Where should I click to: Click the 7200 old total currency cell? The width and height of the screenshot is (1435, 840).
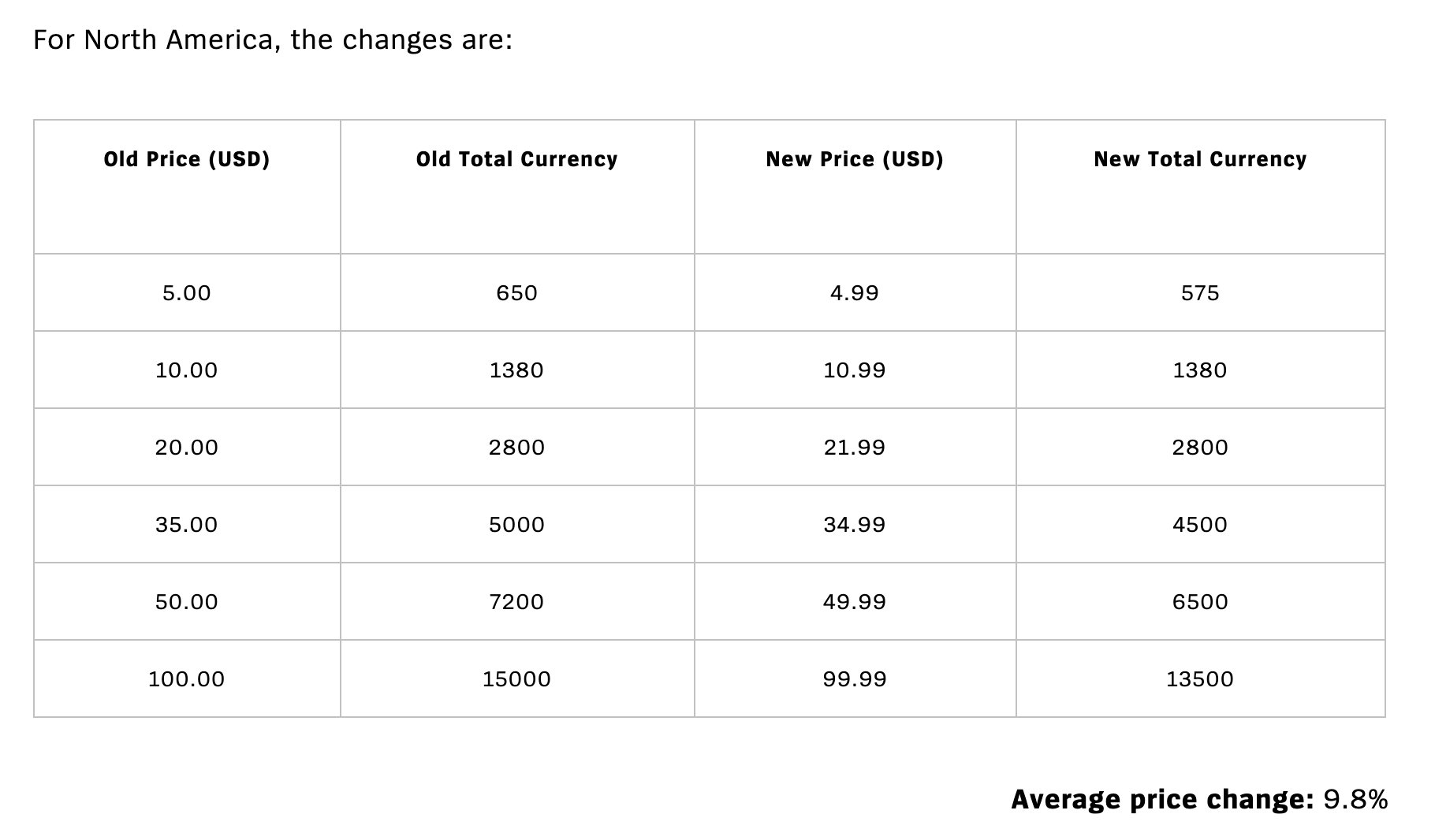(516, 602)
